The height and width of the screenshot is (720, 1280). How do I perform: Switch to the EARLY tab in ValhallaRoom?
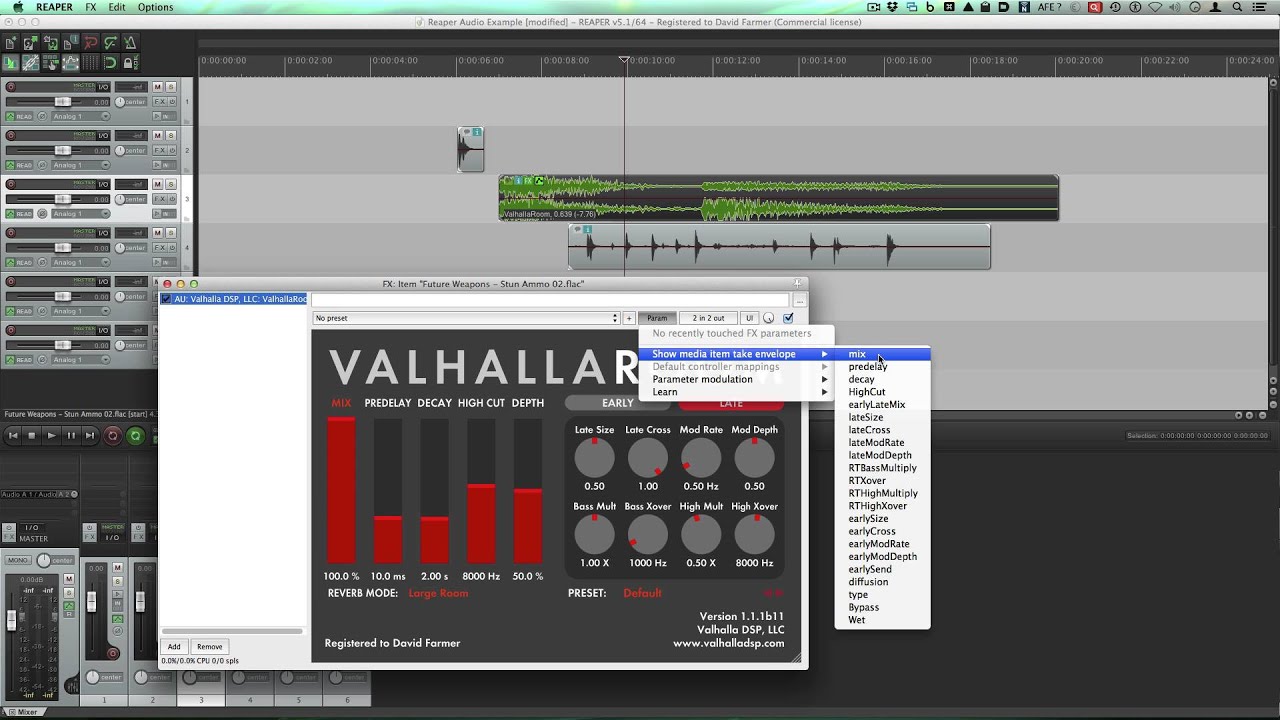coord(618,403)
